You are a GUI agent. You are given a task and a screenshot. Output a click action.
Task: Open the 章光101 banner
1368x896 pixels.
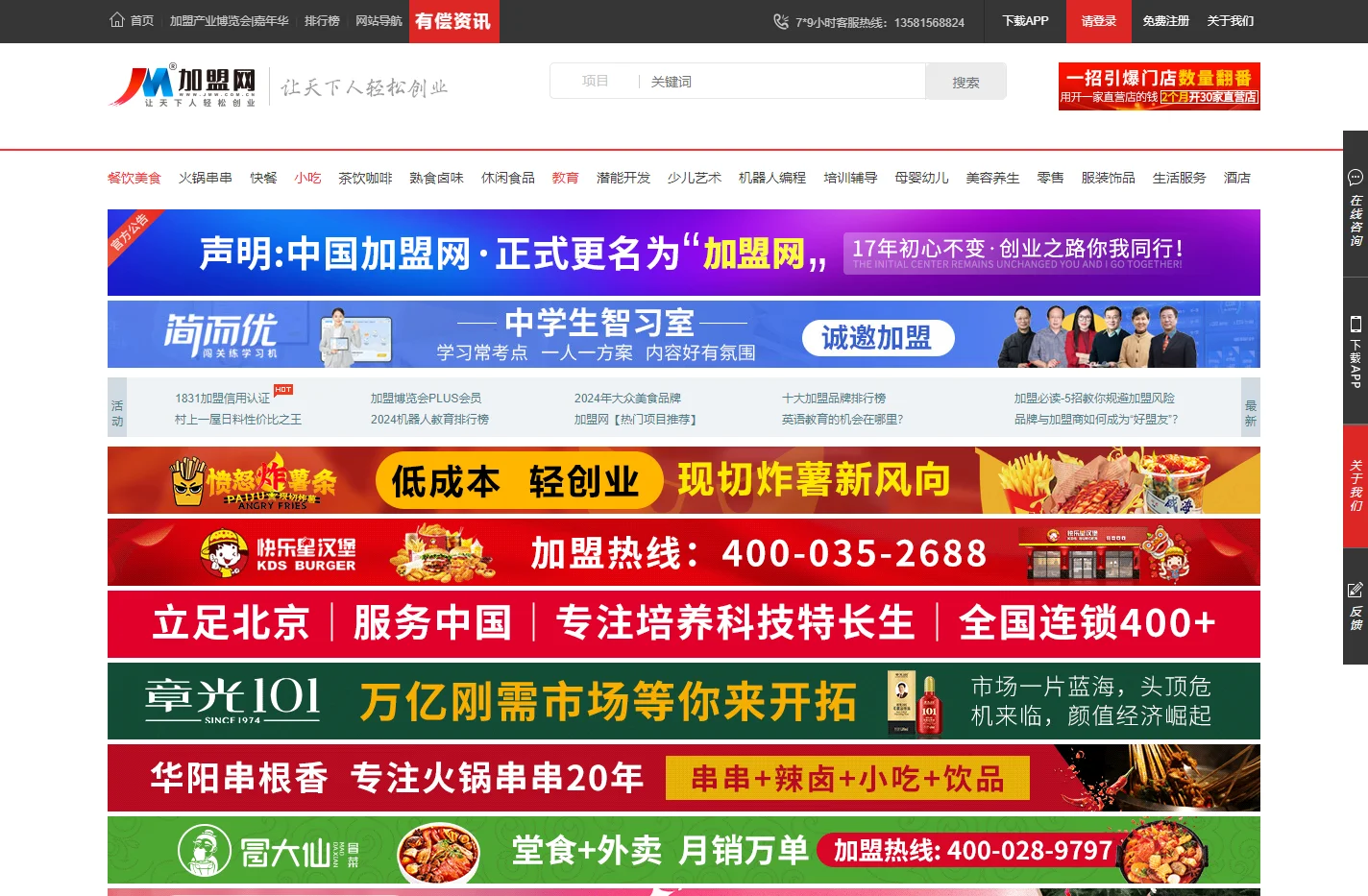point(684,701)
